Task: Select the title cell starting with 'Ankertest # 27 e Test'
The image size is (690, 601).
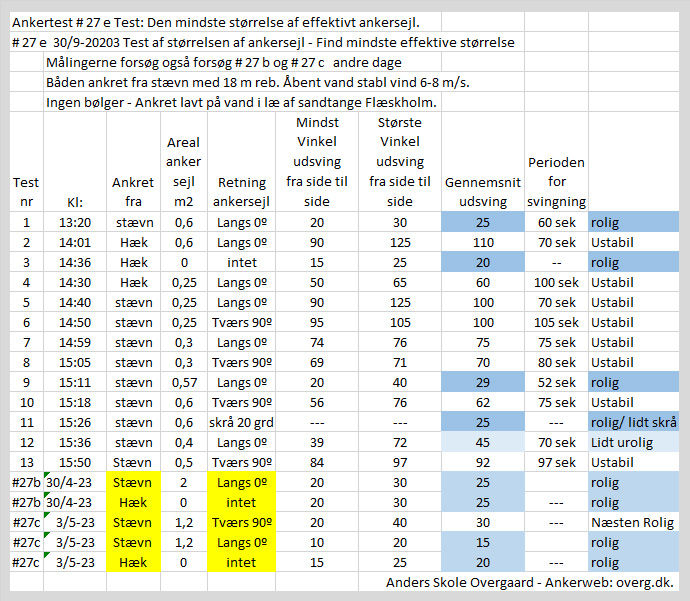Action: (215, 21)
